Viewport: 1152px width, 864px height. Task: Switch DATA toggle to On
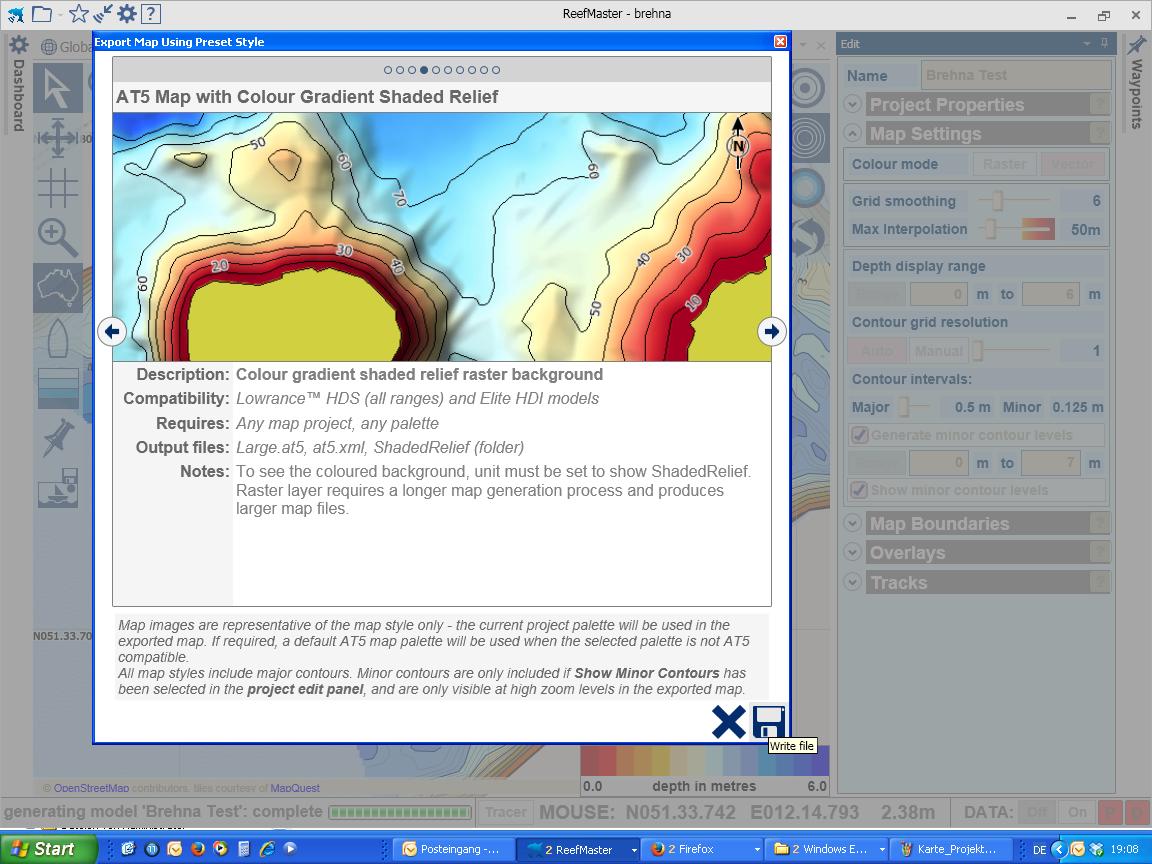point(1076,812)
